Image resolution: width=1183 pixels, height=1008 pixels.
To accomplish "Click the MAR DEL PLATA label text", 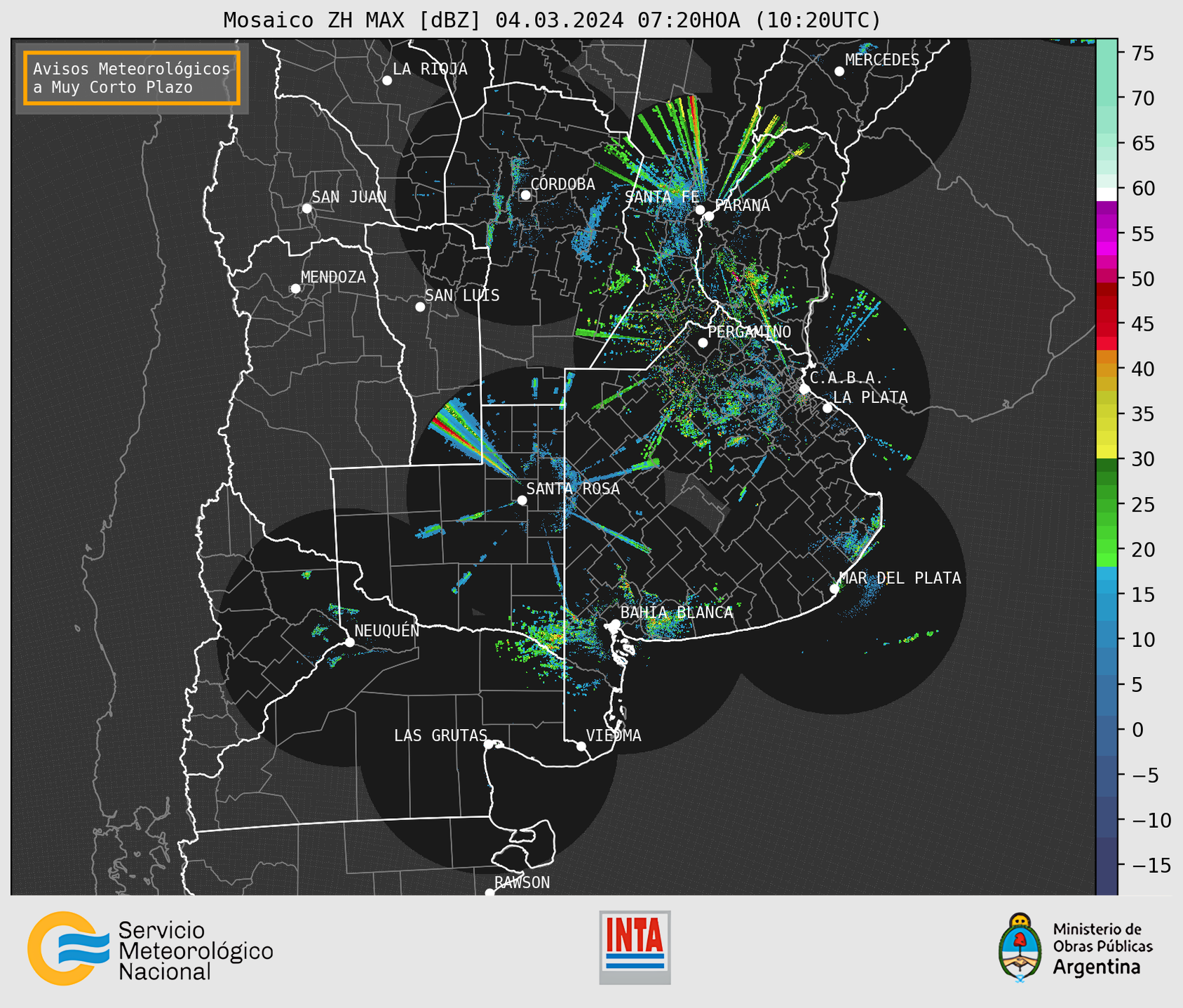I will 900,578.
